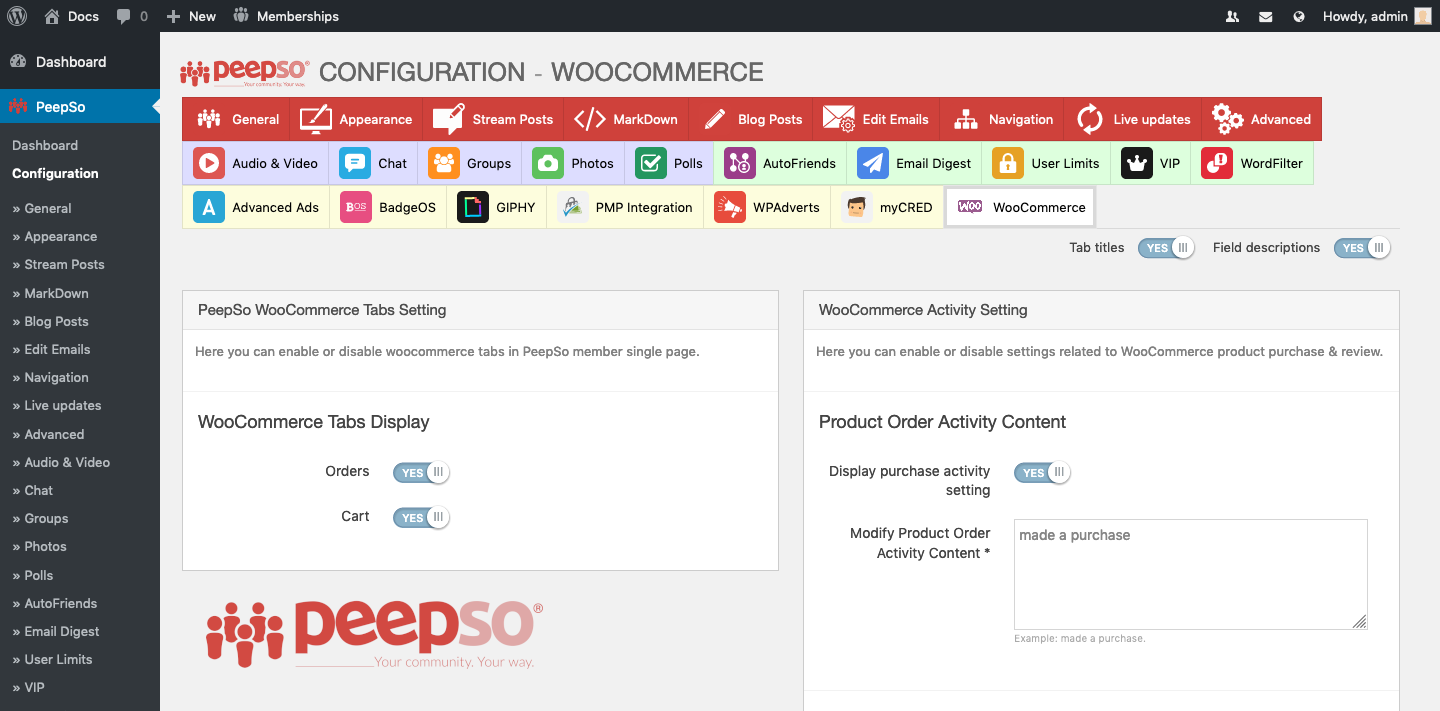Select the MarkDown tab

[626, 119]
